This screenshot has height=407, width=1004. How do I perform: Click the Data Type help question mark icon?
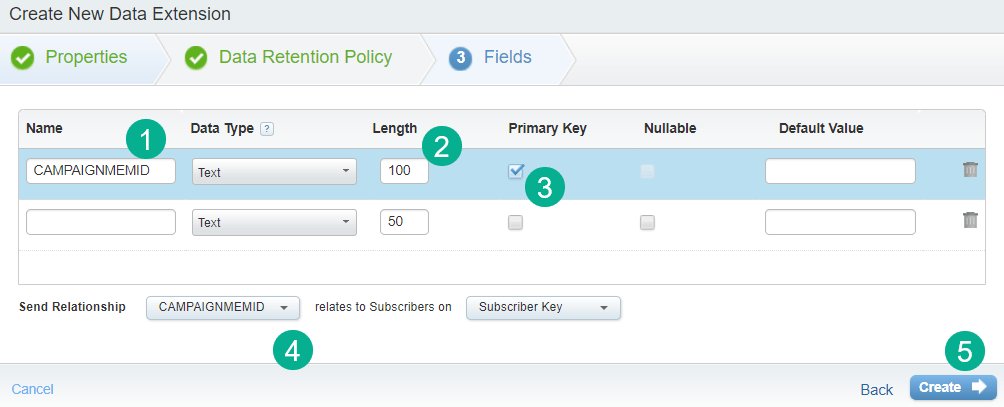tap(267, 128)
